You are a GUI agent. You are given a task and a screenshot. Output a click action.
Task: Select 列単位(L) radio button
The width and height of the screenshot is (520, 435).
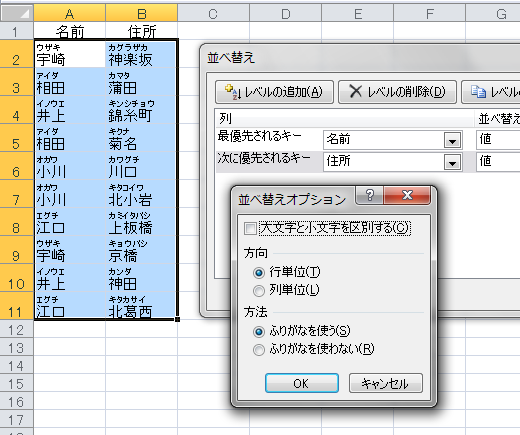(x=259, y=291)
